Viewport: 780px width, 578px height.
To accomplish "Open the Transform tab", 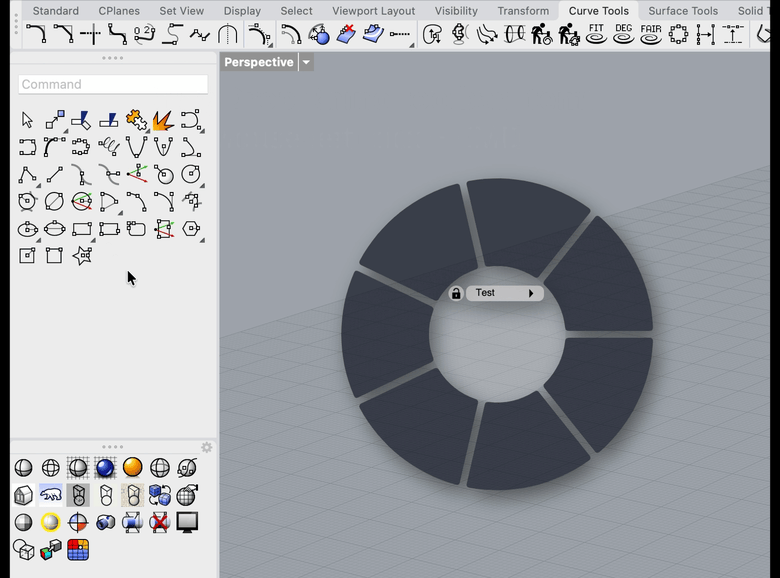I will pos(523,10).
